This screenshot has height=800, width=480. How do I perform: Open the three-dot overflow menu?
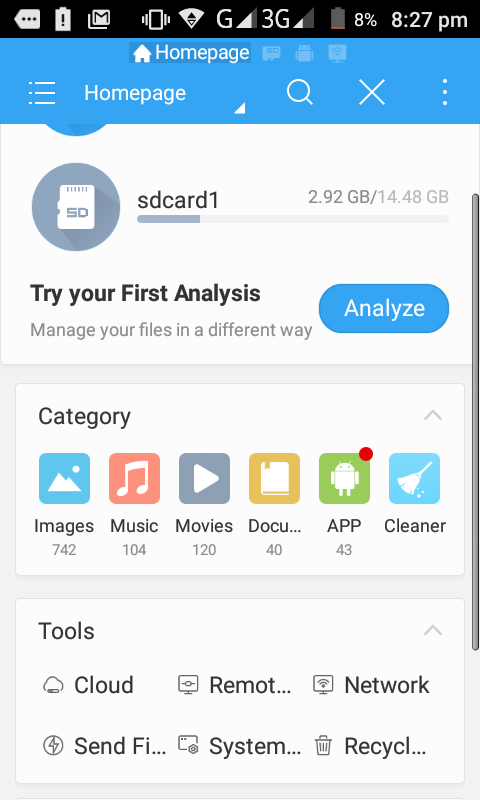[x=445, y=92]
